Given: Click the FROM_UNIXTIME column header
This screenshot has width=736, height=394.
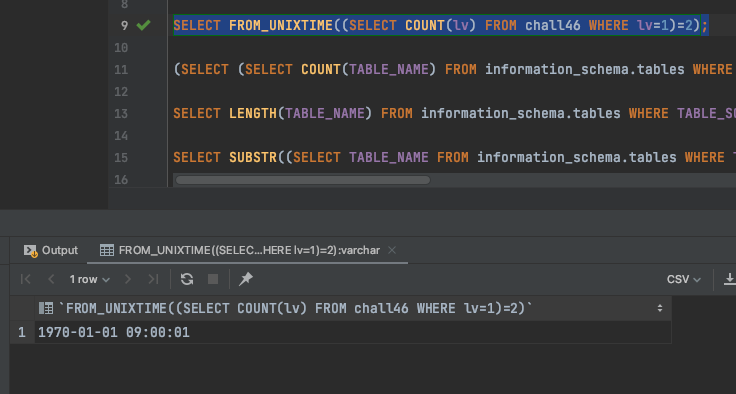Looking at the screenshot, I should [x=353, y=308].
